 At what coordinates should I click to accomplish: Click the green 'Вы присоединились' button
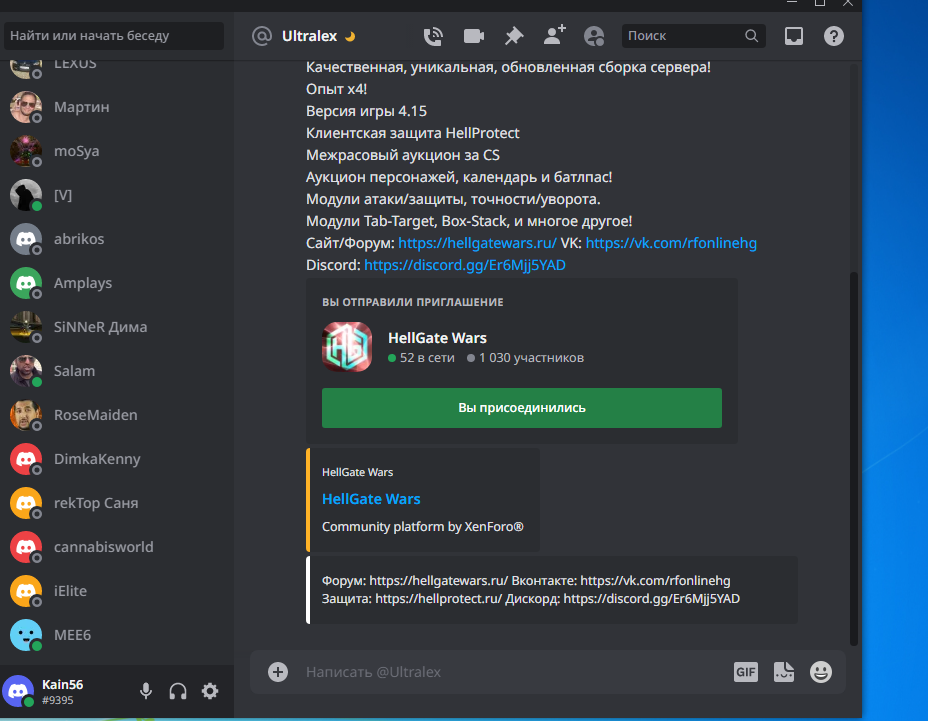521,408
